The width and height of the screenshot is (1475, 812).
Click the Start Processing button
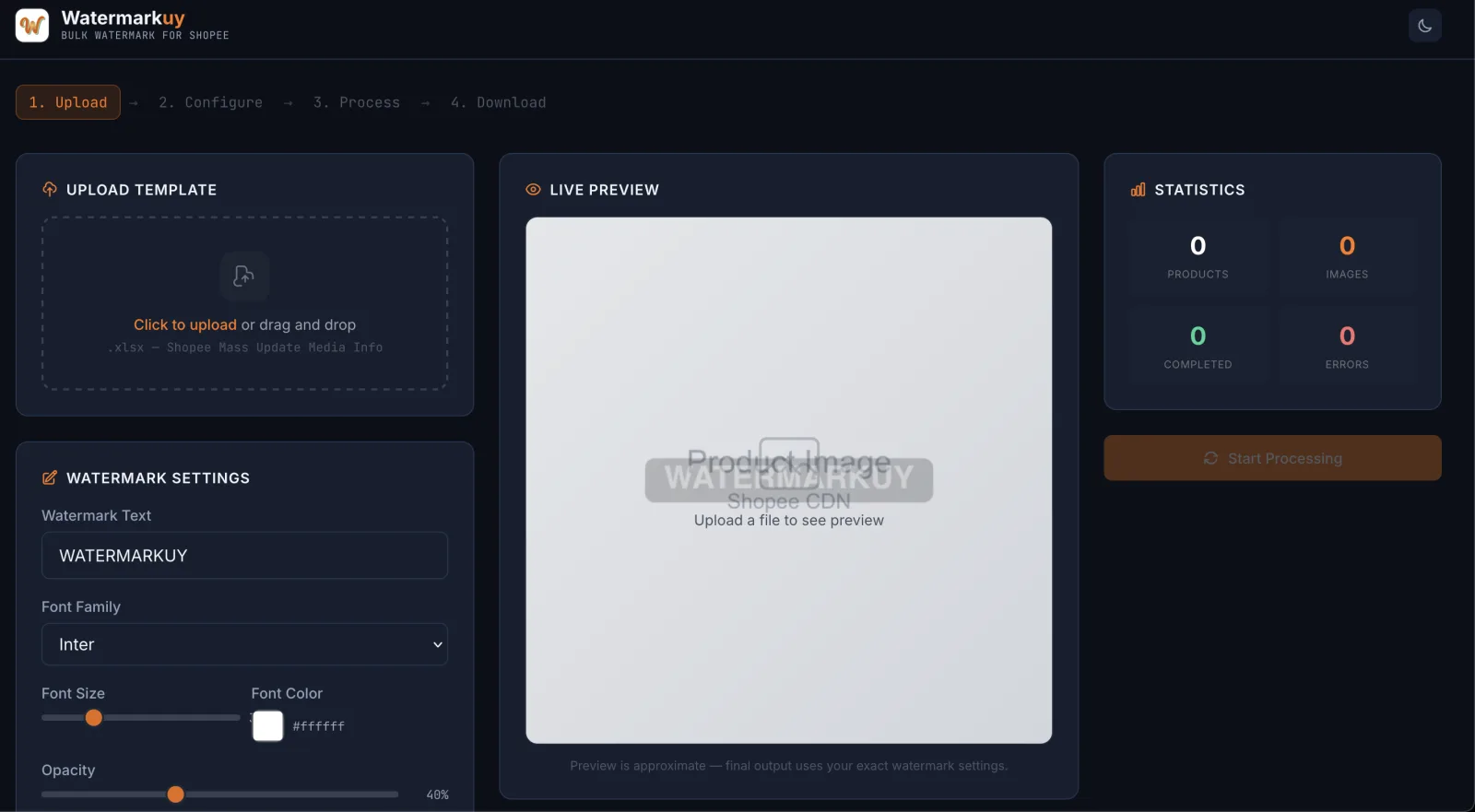pyautogui.click(x=1272, y=458)
